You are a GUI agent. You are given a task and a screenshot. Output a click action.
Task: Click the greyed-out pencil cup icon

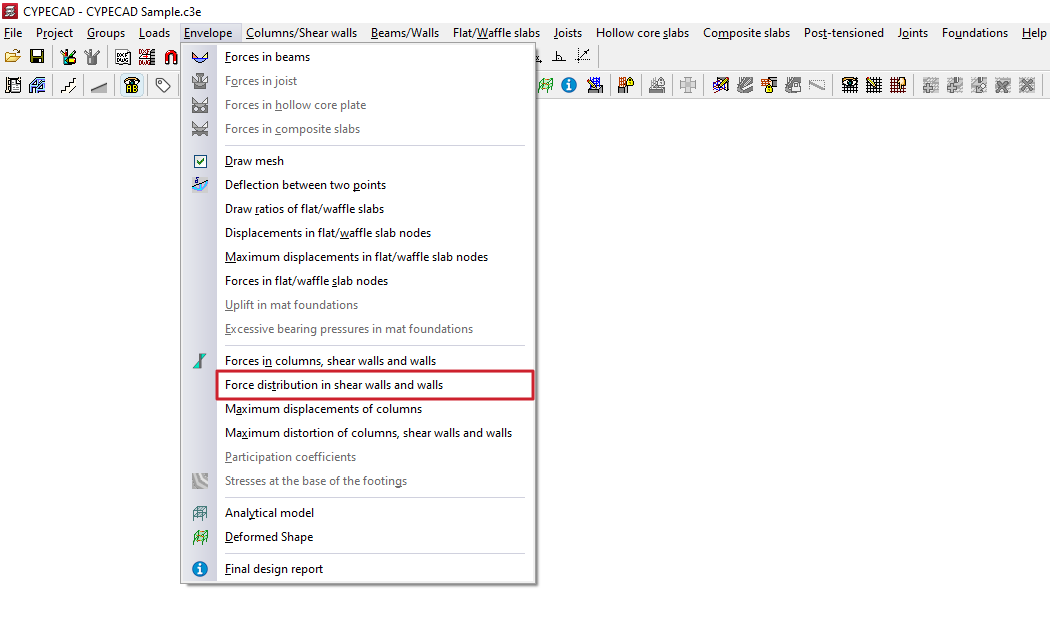click(92, 57)
